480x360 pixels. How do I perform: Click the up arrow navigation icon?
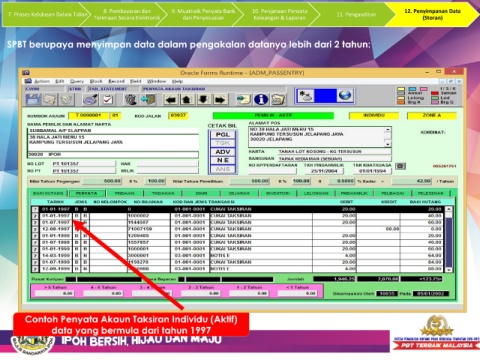click(187, 99)
